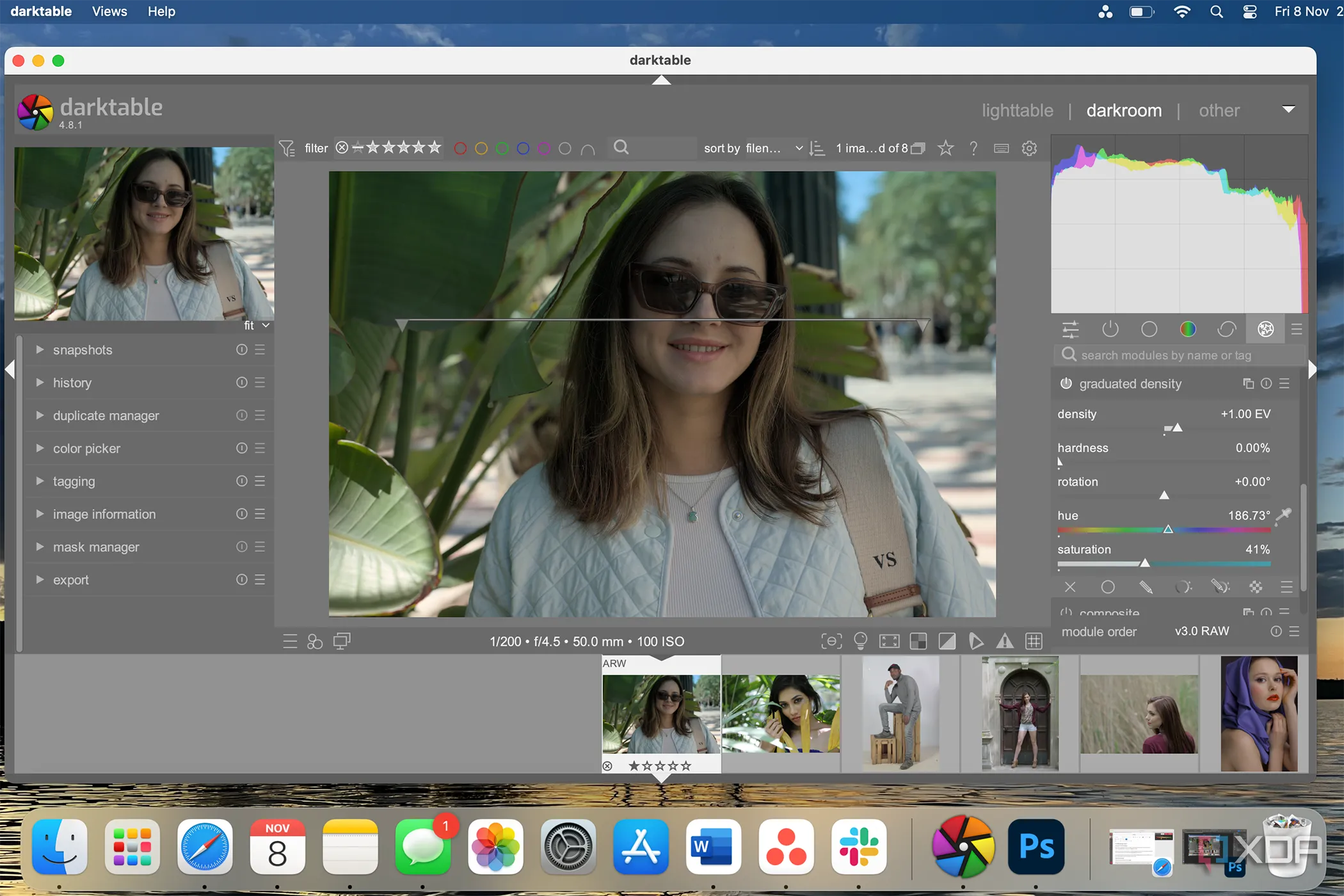The image size is (1344, 896).
Task: Create new instance of graduated density
Action: (x=1248, y=383)
